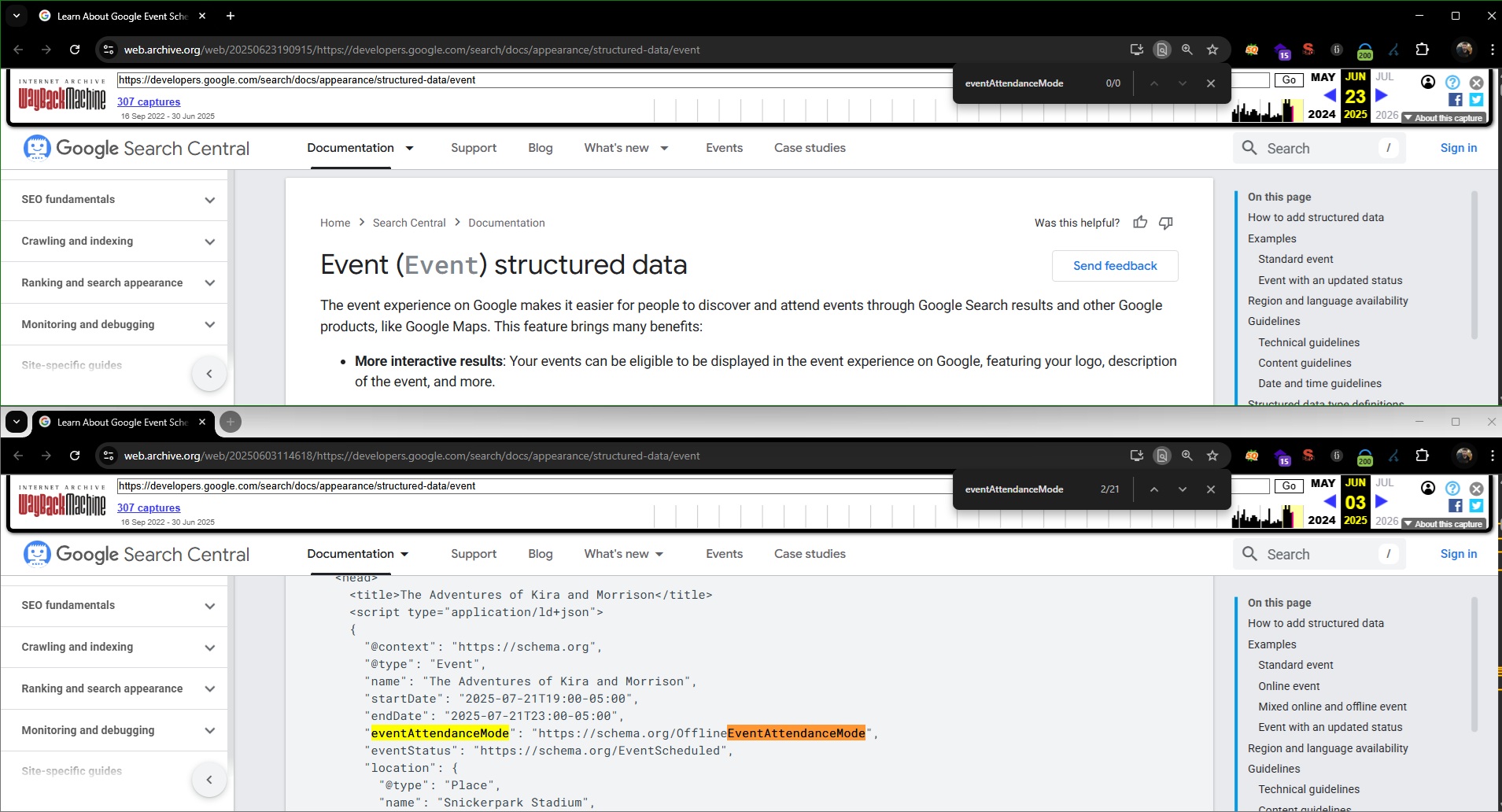Open the 'About this capture' expander

1445,116
